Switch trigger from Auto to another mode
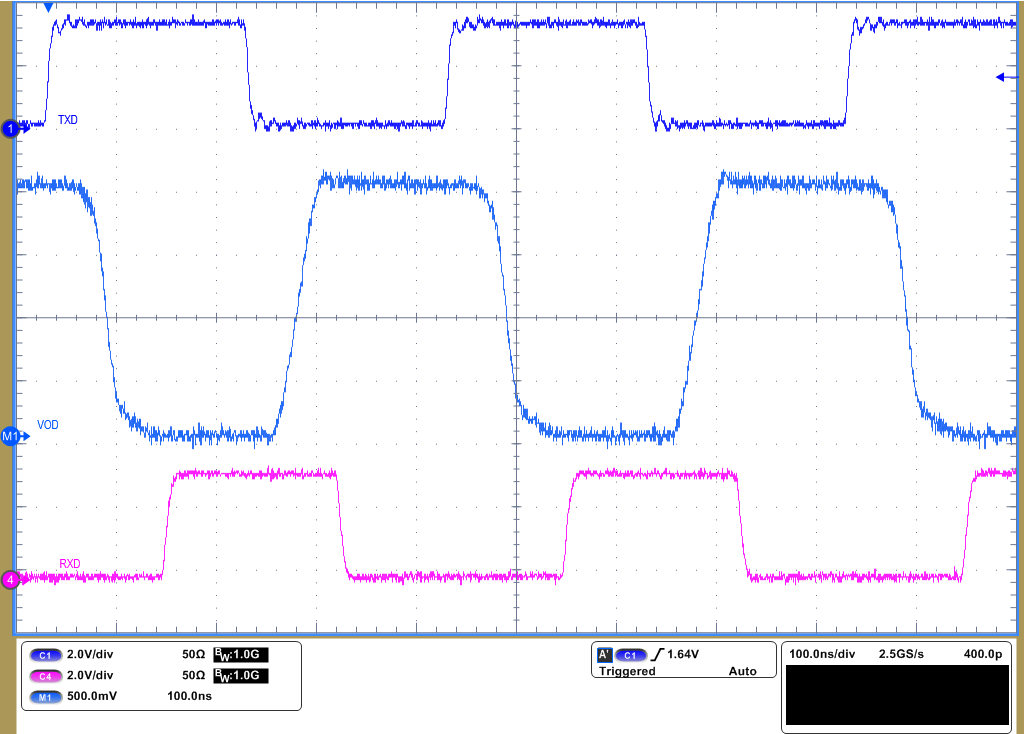The image size is (1024, 734). pos(744,671)
